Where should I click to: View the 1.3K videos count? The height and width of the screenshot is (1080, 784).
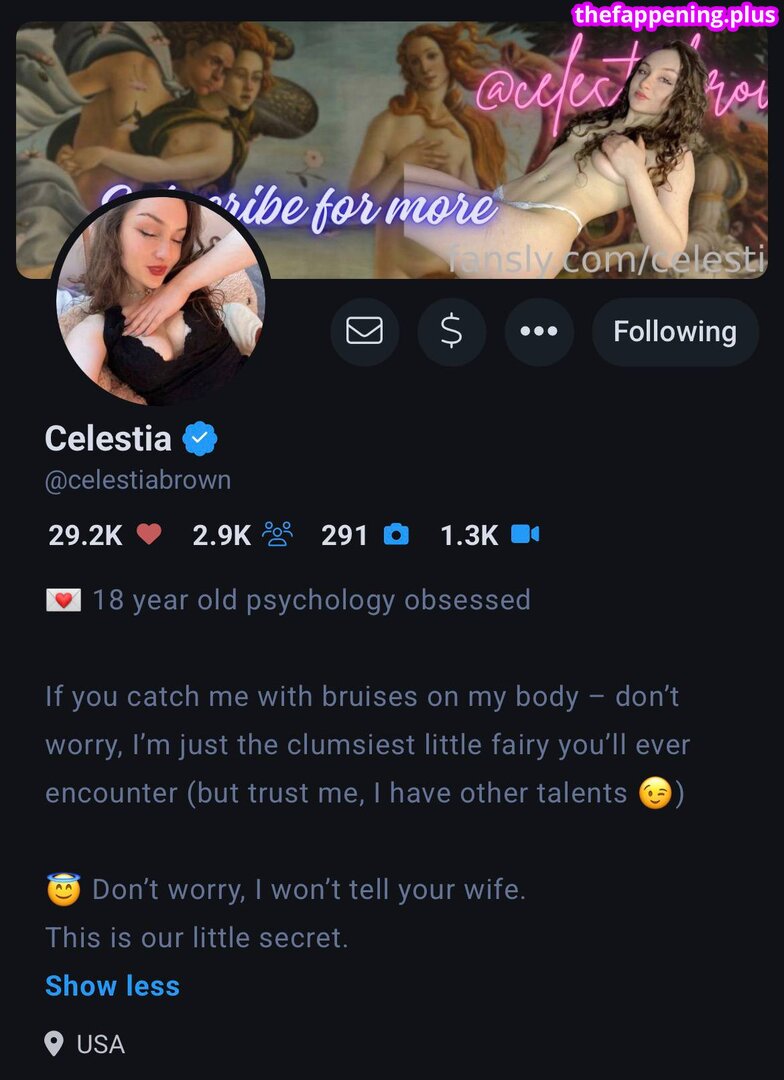point(469,535)
